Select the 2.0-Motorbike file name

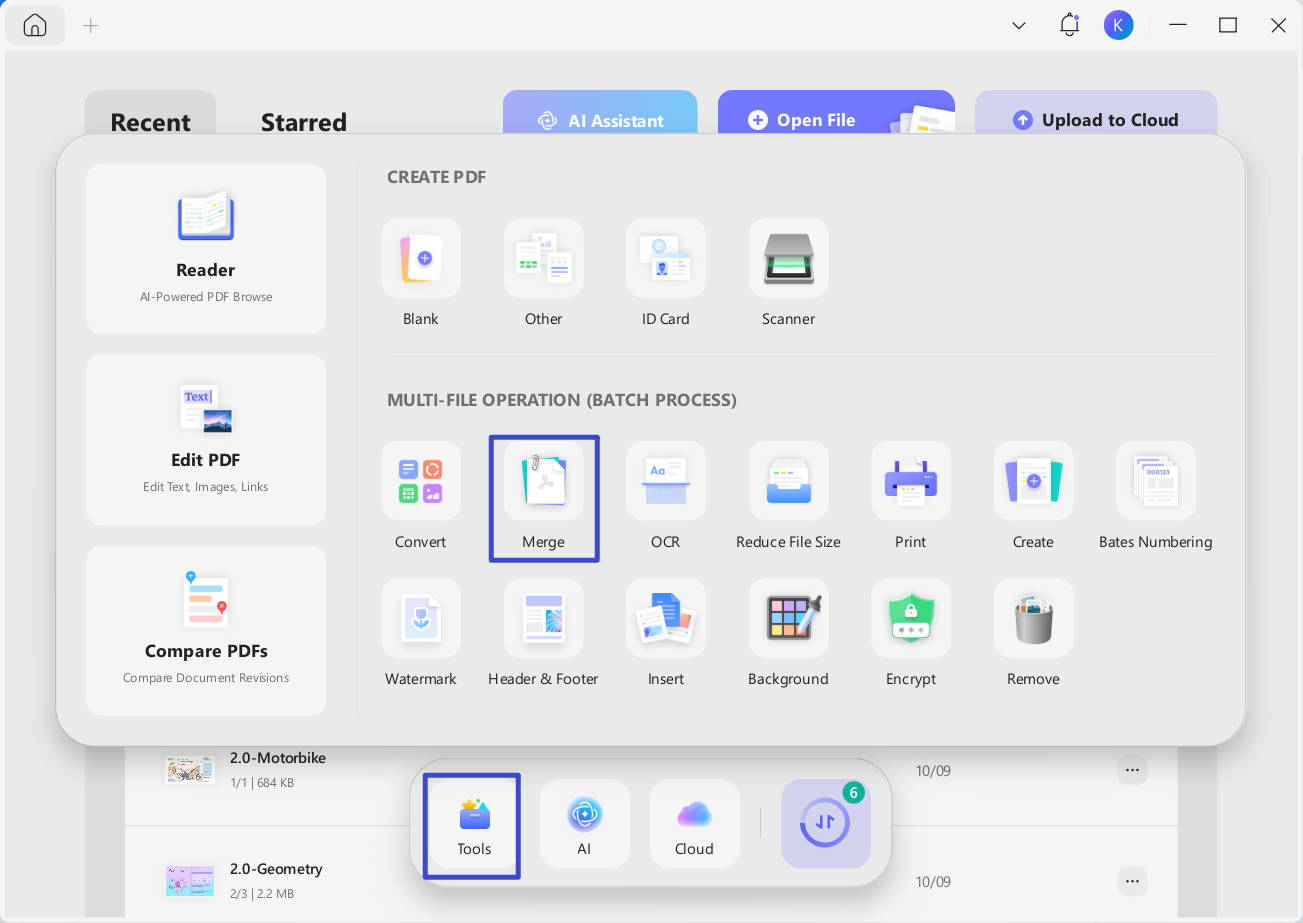[x=278, y=758]
